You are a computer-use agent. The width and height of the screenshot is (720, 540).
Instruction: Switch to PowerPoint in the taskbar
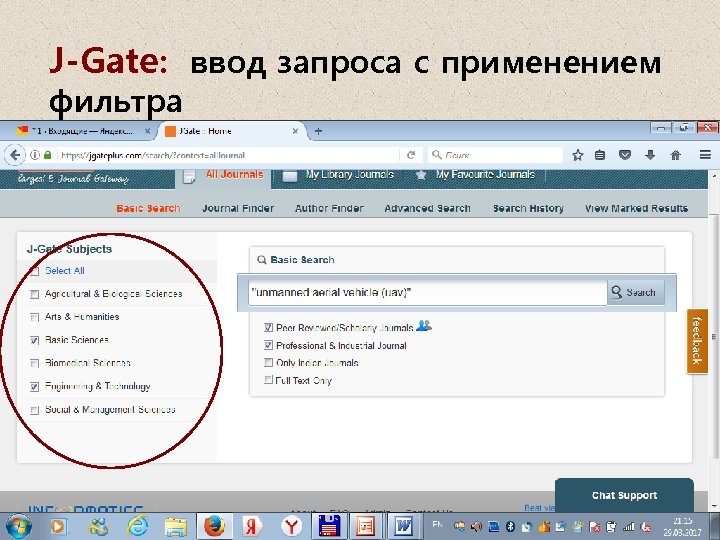366,526
